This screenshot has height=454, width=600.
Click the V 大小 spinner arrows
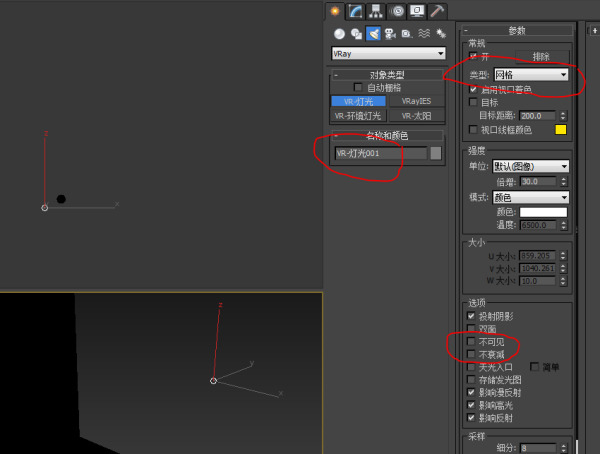click(563, 268)
